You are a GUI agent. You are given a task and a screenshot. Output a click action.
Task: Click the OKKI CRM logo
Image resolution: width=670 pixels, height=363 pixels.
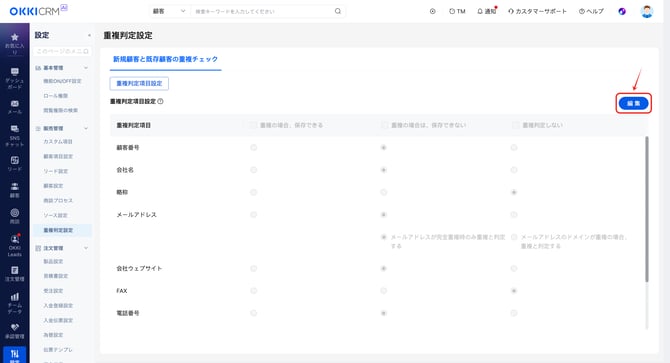click(x=38, y=10)
